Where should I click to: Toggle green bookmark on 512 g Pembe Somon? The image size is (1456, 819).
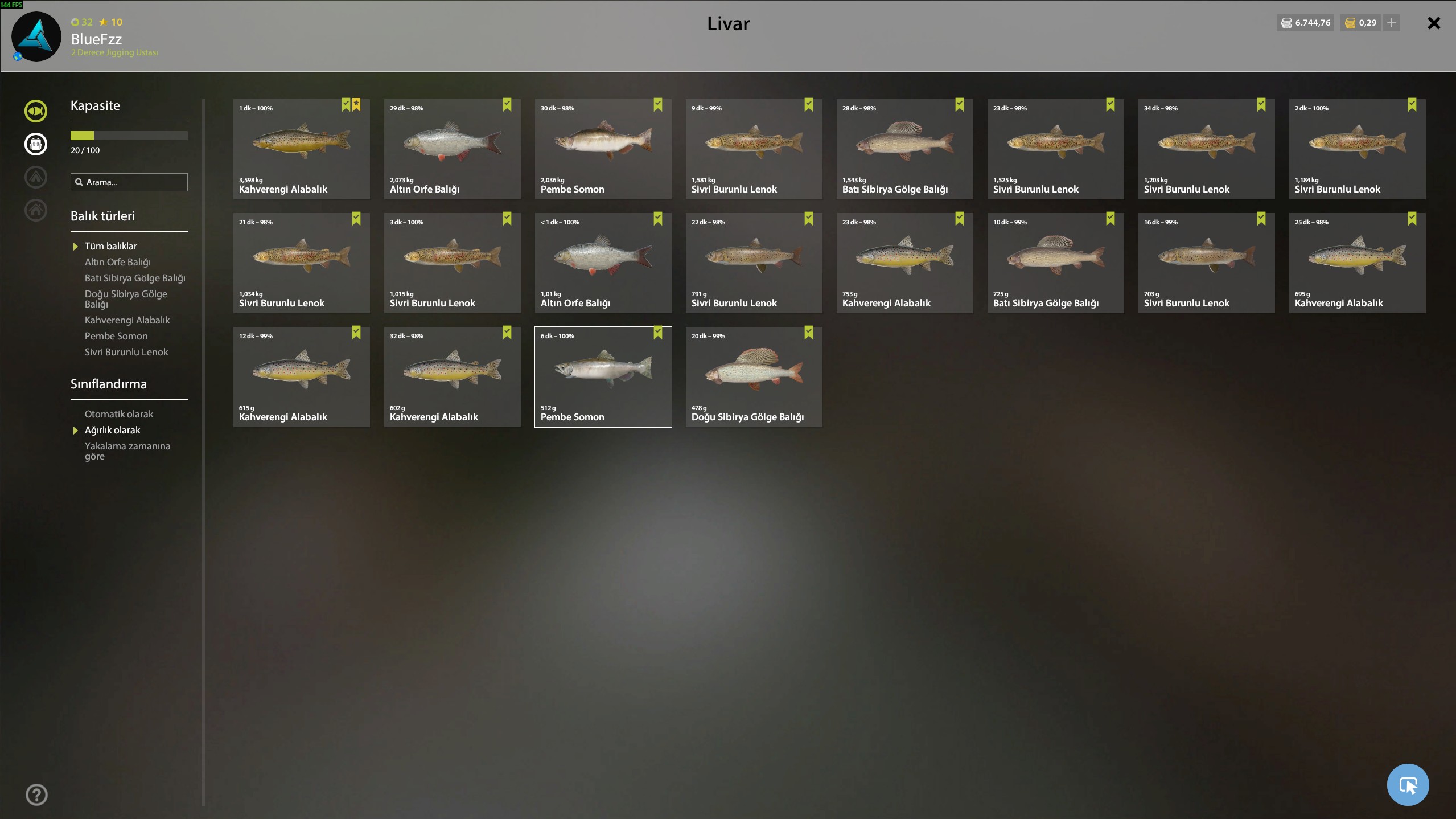(658, 333)
